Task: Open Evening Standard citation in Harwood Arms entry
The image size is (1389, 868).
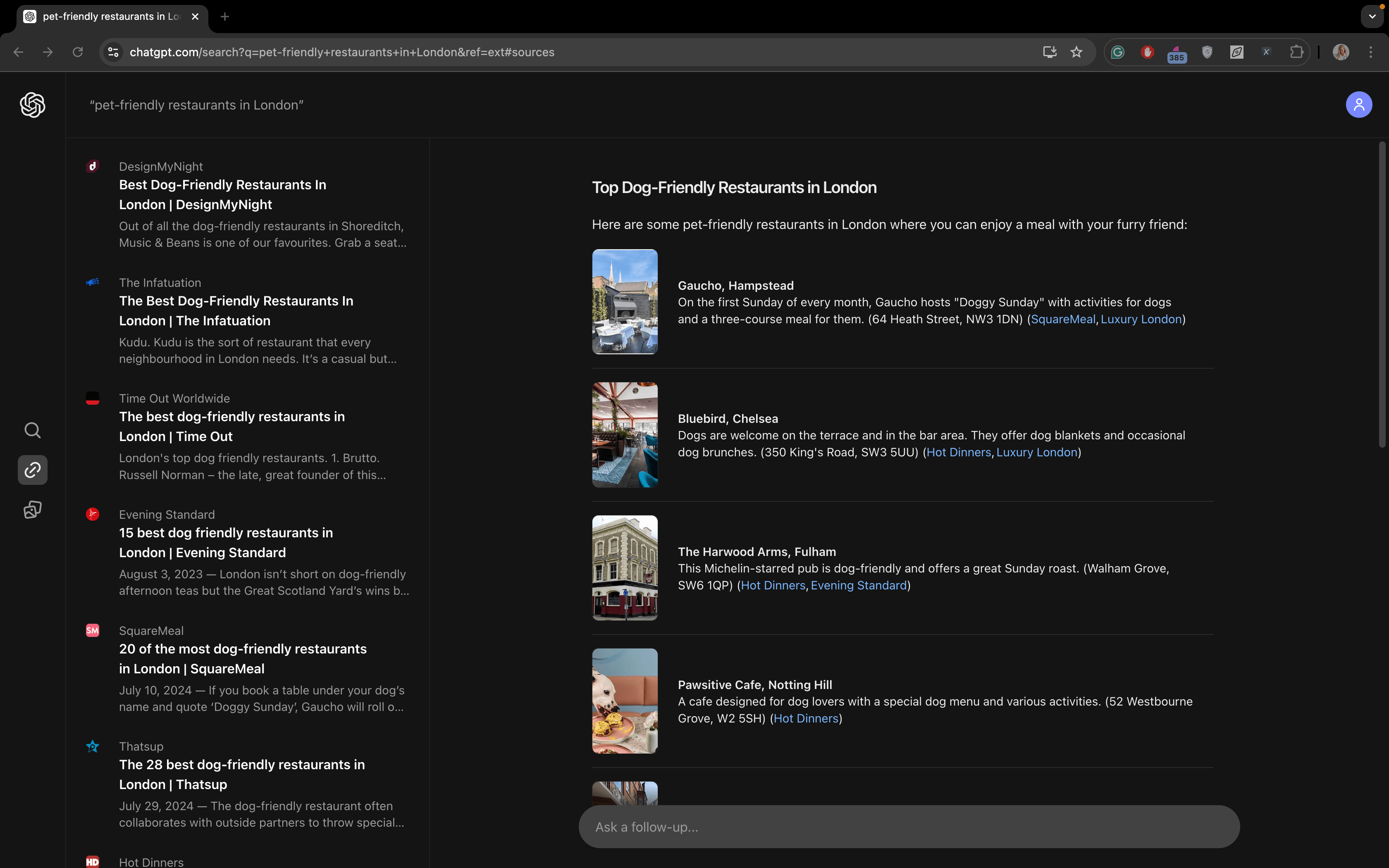Action: (x=859, y=586)
